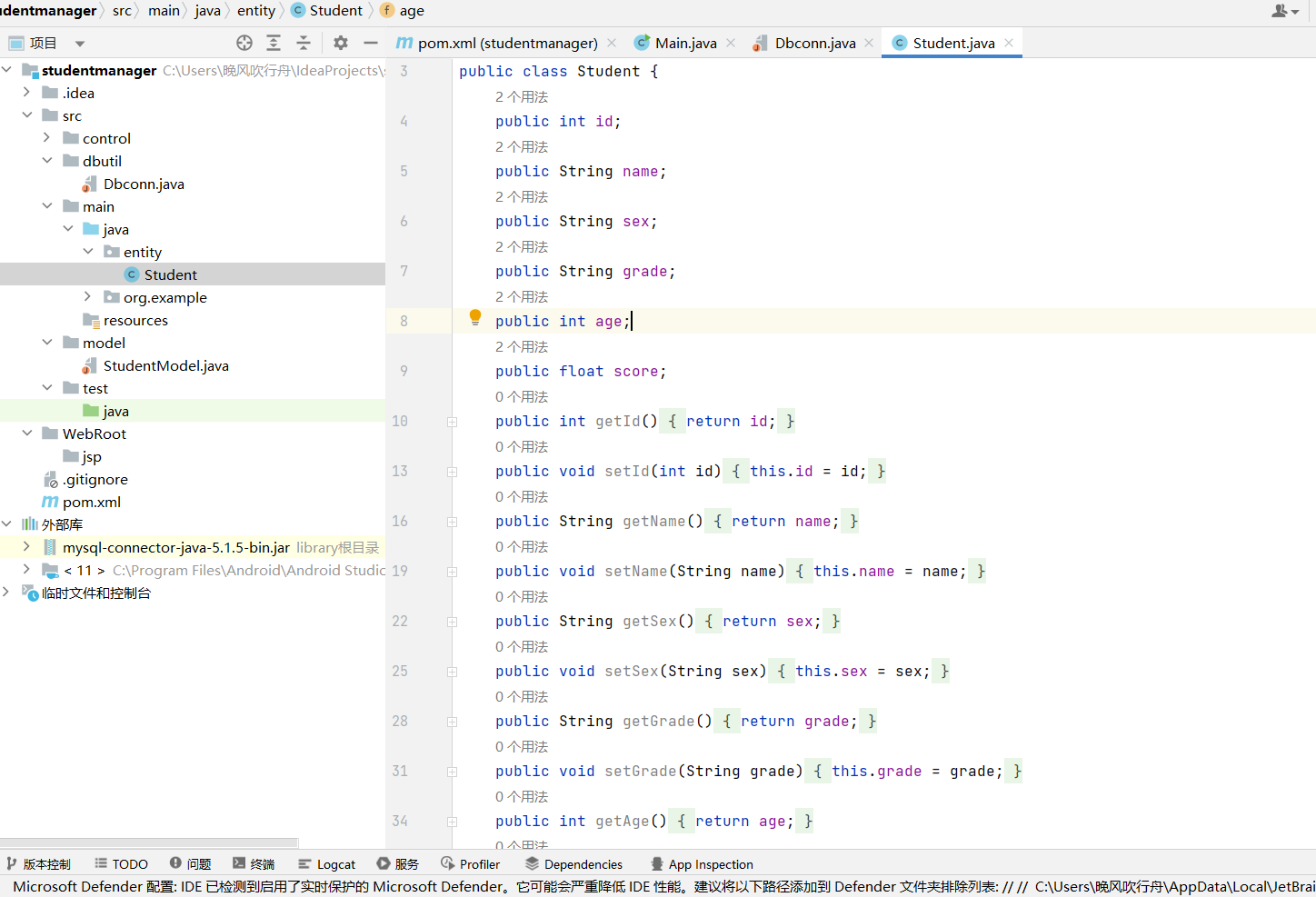Collapse the studentmanager root node
This screenshot has height=897, width=1316.
7,69
